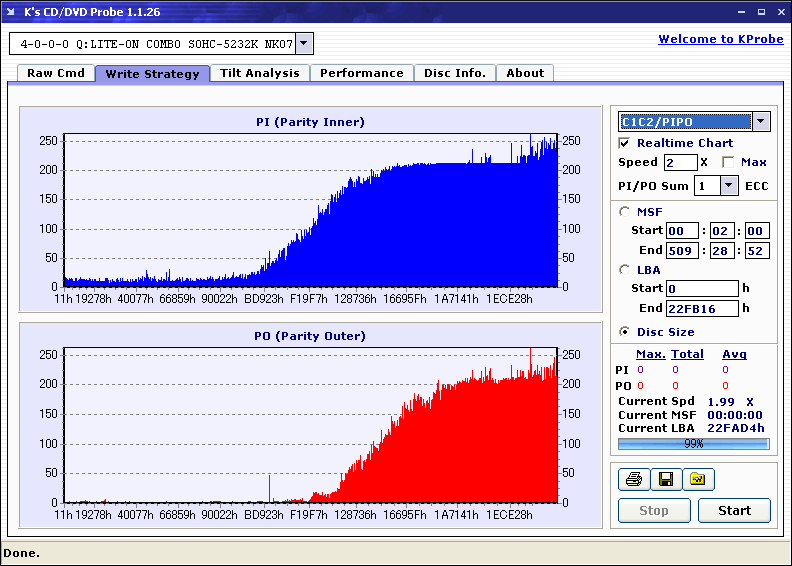Click the print chart icon

pyautogui.click(x=633, y=479)
